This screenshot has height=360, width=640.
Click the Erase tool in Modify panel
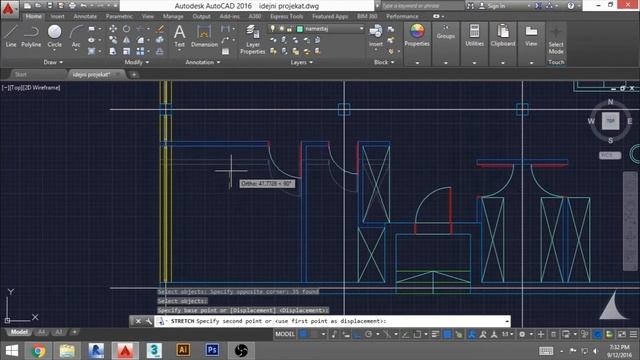(x=160, y=29)
